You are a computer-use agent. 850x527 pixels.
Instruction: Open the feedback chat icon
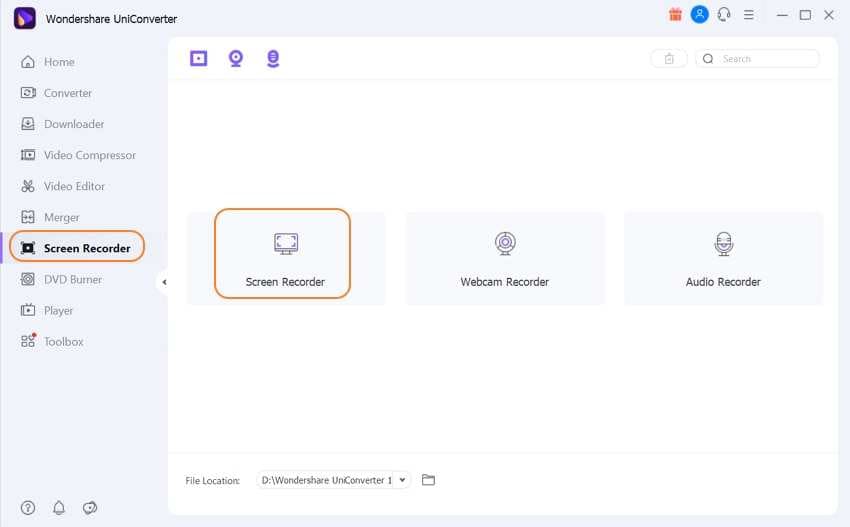90,507
